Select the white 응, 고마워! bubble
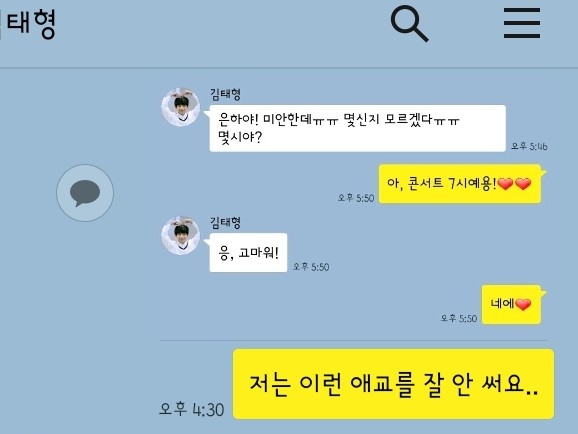The image size is (578, 434). pyautogui.click(x=248, y=253)
